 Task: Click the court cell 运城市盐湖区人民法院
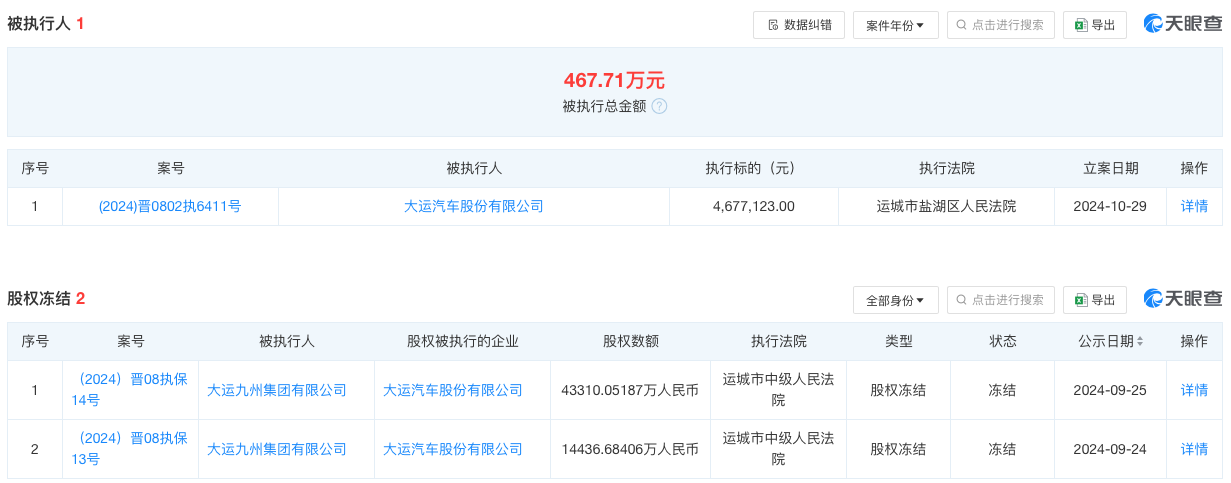(946, 207)
